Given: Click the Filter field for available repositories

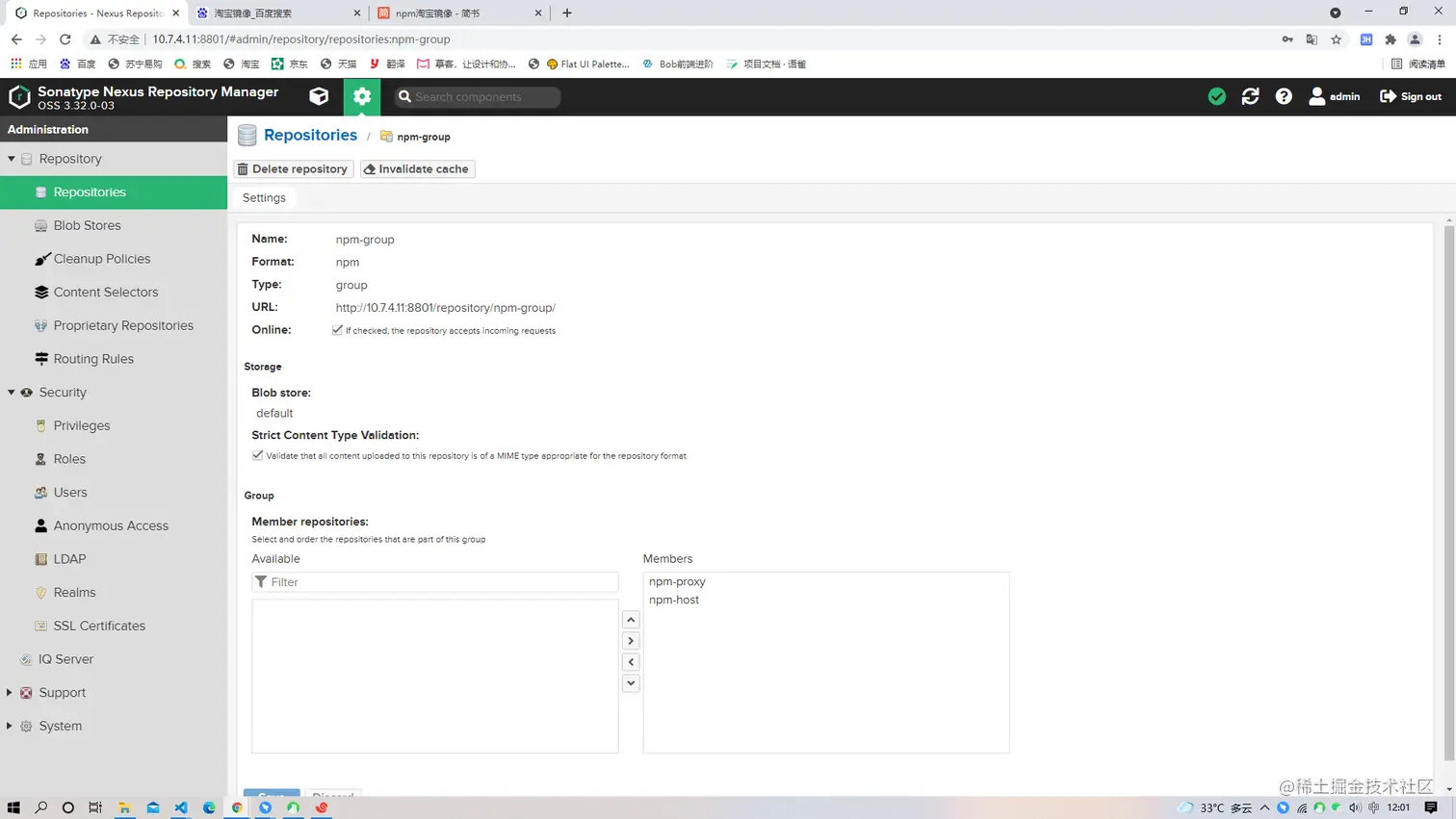Looking at the screenshot, I should click(434, 582).
